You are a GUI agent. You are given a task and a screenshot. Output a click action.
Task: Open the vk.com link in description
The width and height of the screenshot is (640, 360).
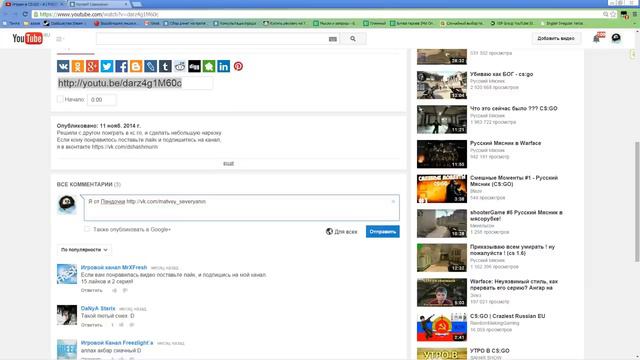tap(124, 147)
